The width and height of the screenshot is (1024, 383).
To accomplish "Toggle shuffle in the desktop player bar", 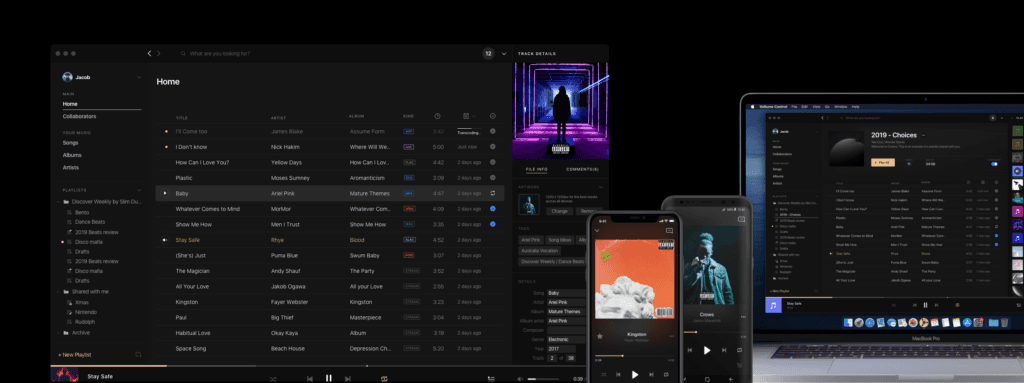I will coord(273,378).
